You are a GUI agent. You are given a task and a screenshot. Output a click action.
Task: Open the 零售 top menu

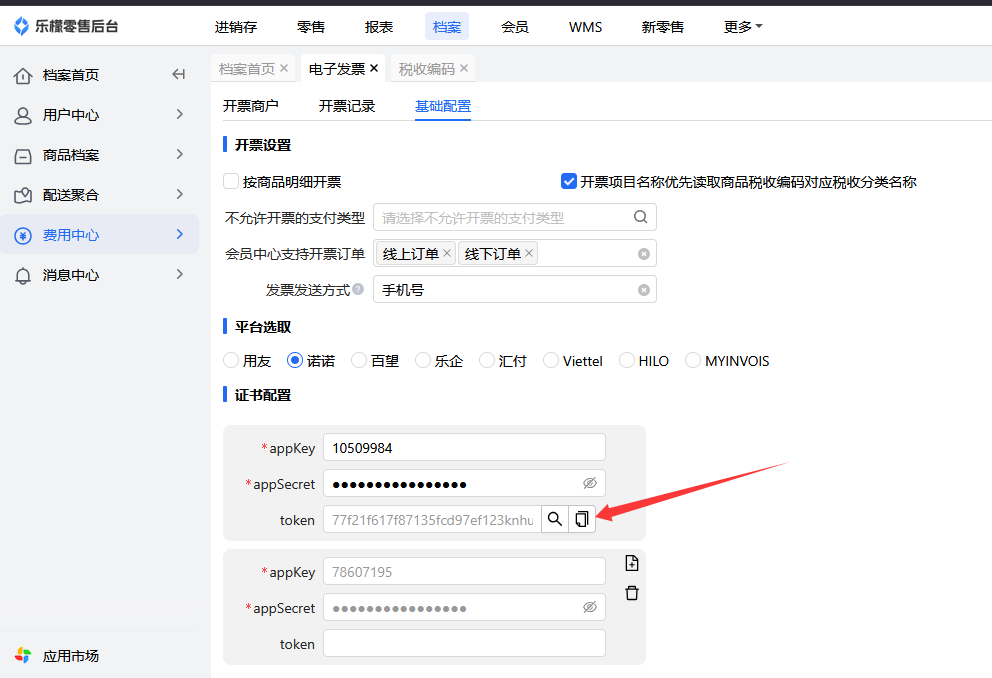(x=311, y=27)
